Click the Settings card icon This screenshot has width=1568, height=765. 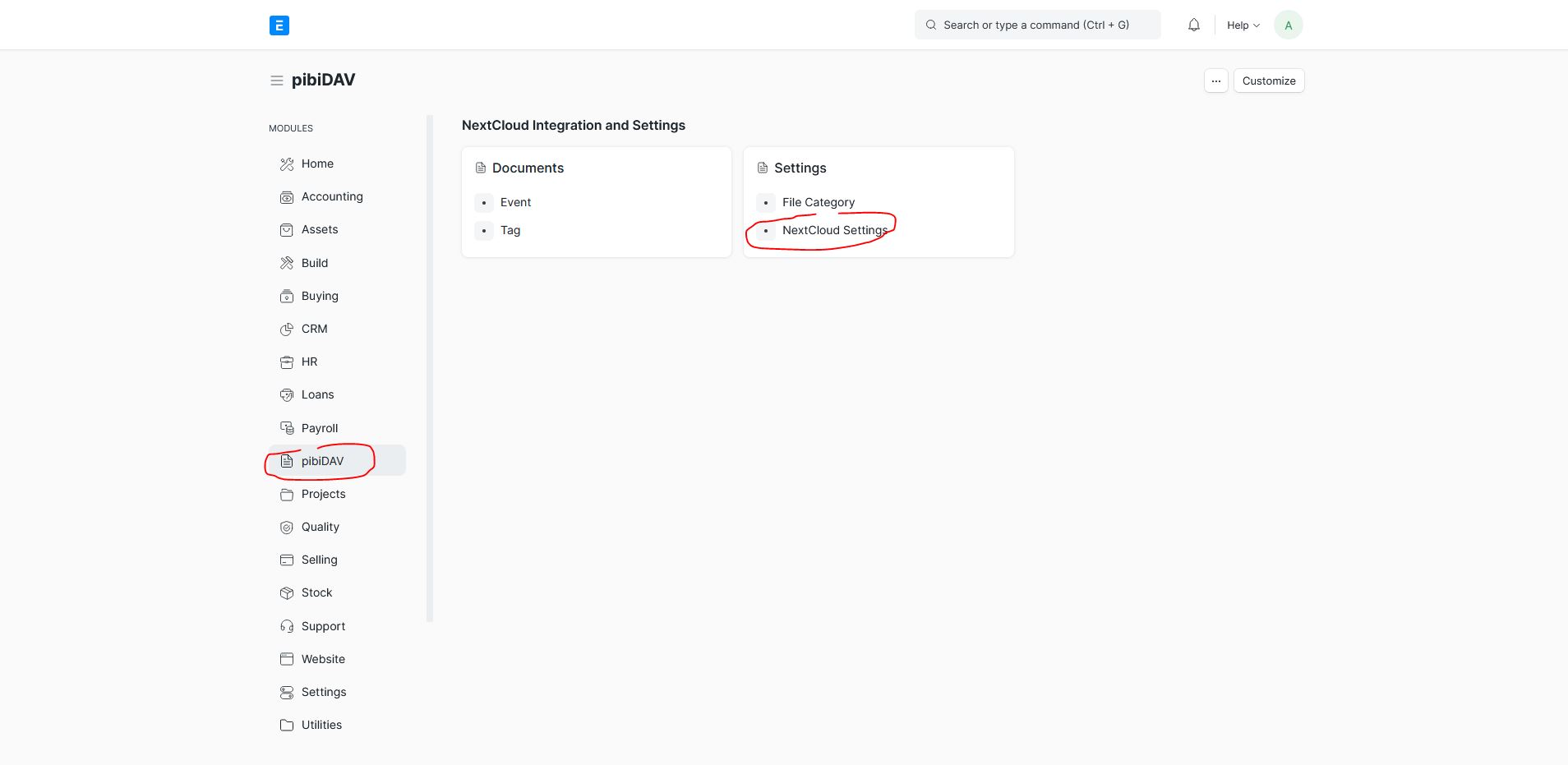pos(763,168)
